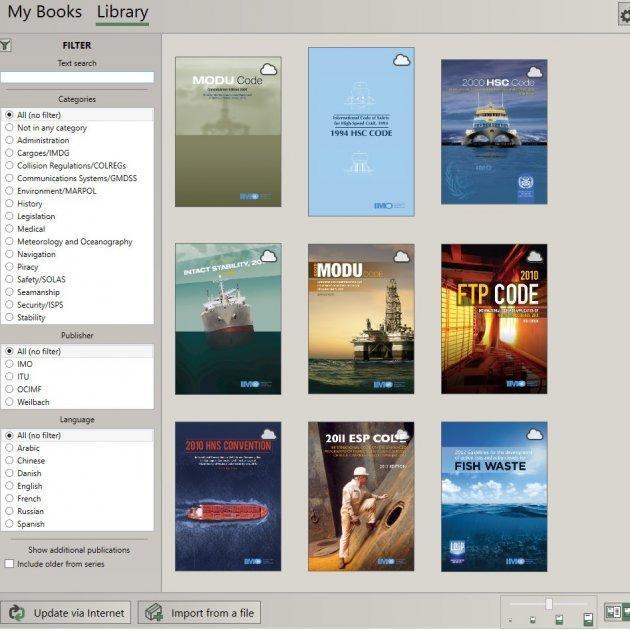This screenshot has height=630, width=630.
Task: Choose the second-largest cover-size icon
Action: click(x=559, y=619)
